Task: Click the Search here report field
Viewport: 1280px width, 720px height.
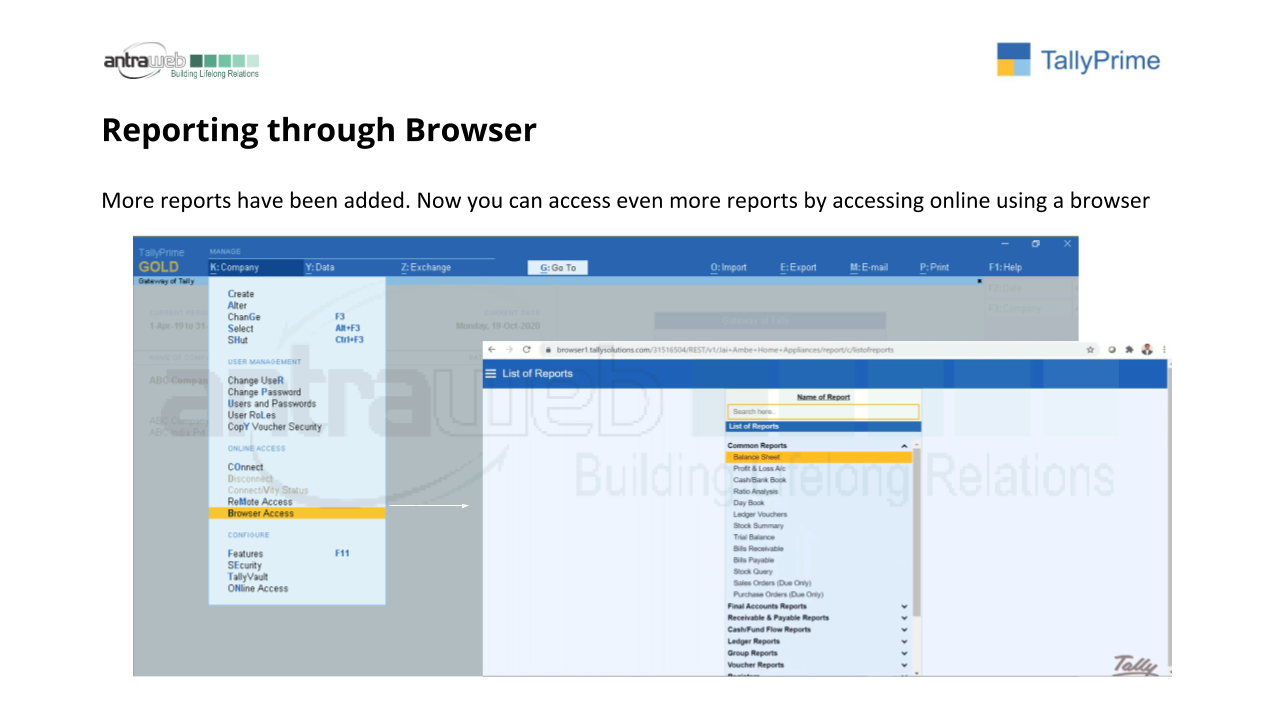Action: (823, 411)
